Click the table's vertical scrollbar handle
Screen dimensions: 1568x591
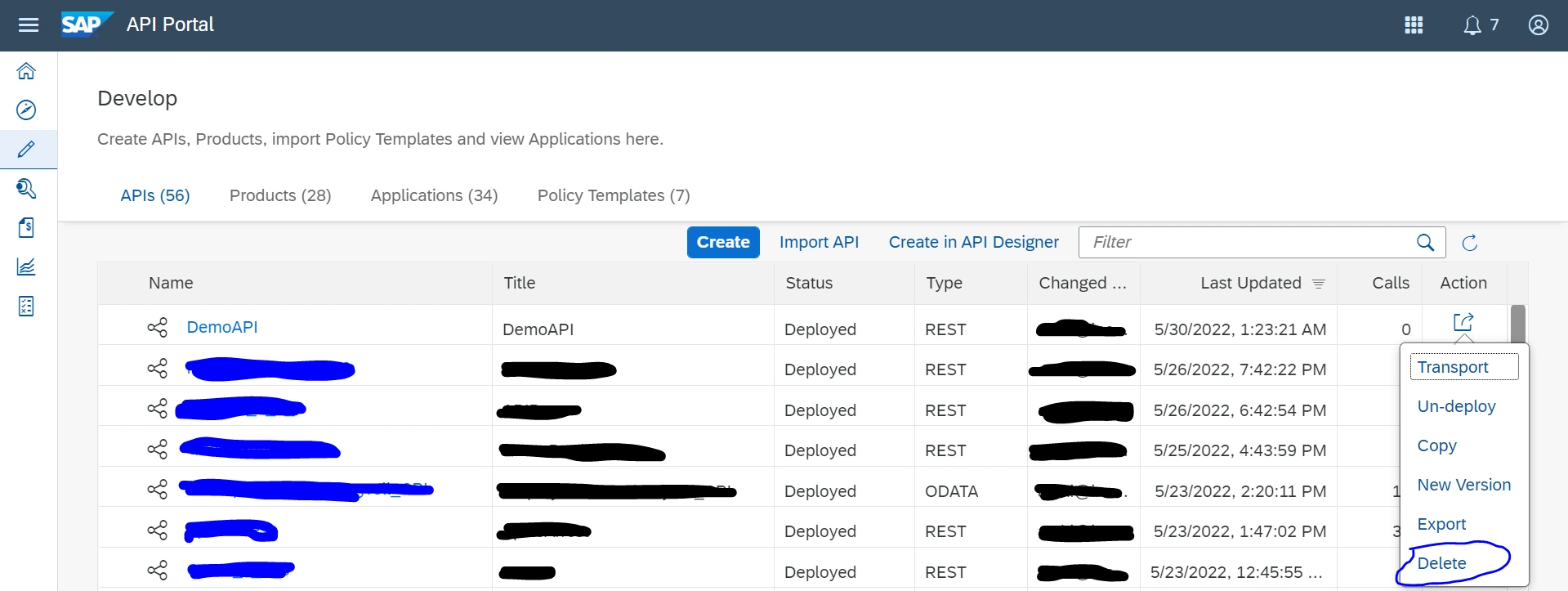coord(1517,324)
